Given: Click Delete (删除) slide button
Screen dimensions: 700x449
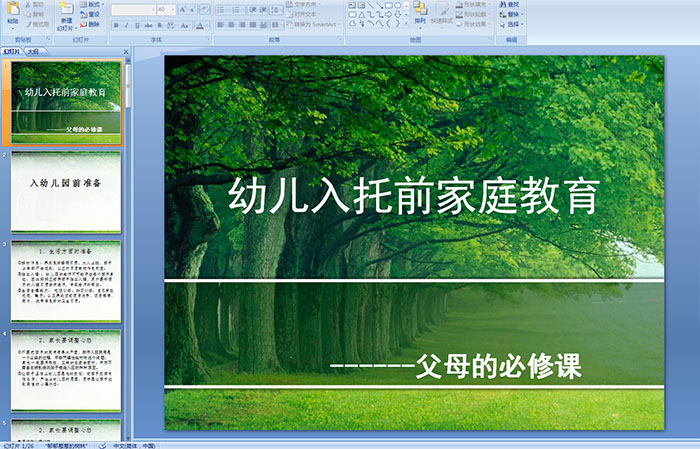Looking at the screenshot, I should click(90, 24).
